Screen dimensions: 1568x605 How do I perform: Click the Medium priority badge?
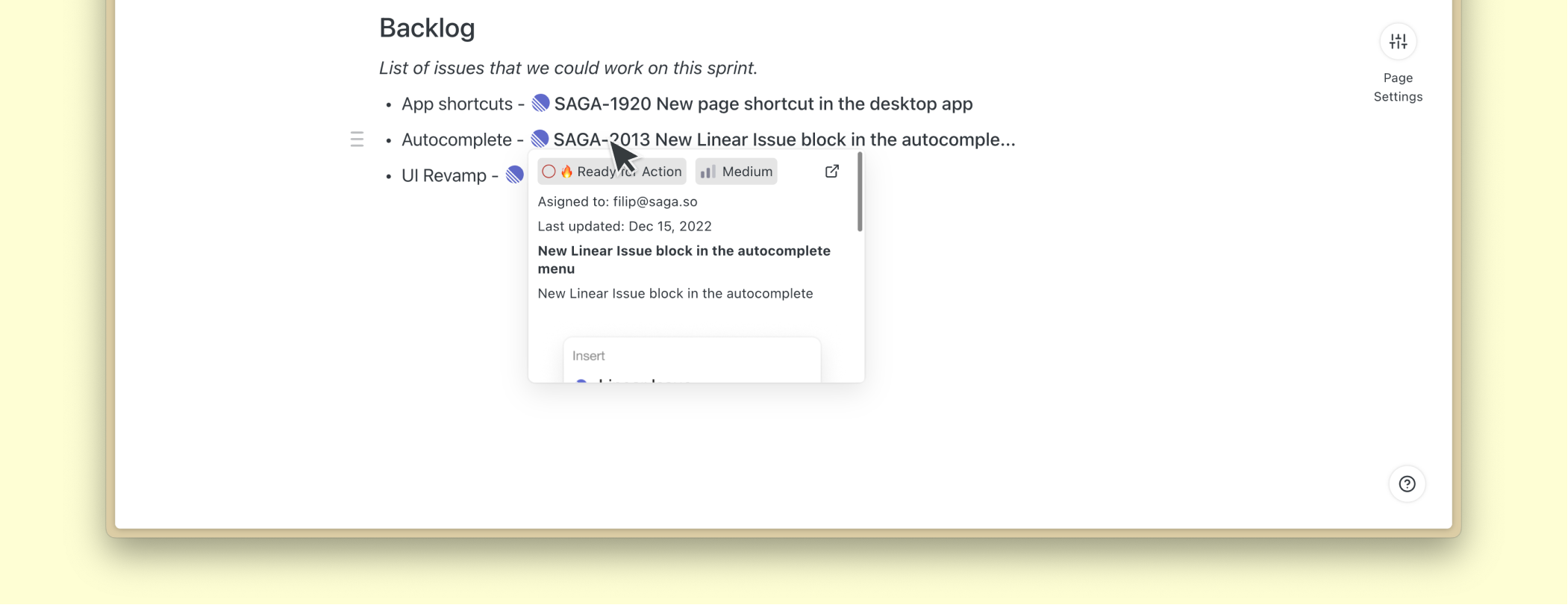737,172
